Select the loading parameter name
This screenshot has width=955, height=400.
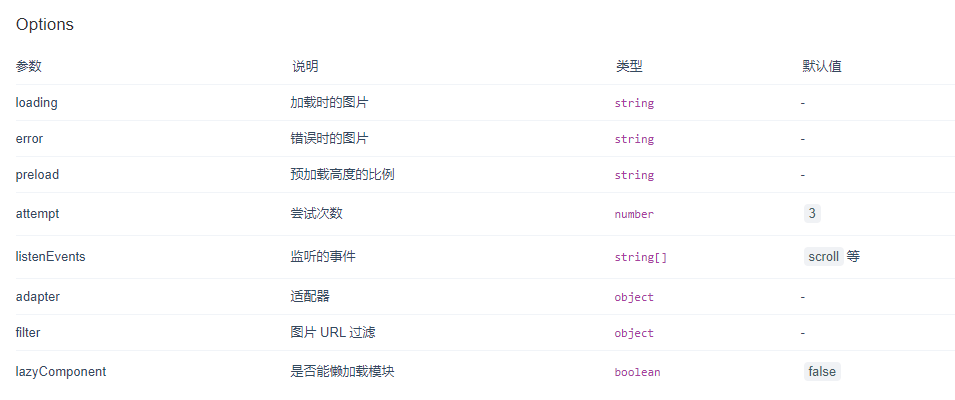coord(37,102)
